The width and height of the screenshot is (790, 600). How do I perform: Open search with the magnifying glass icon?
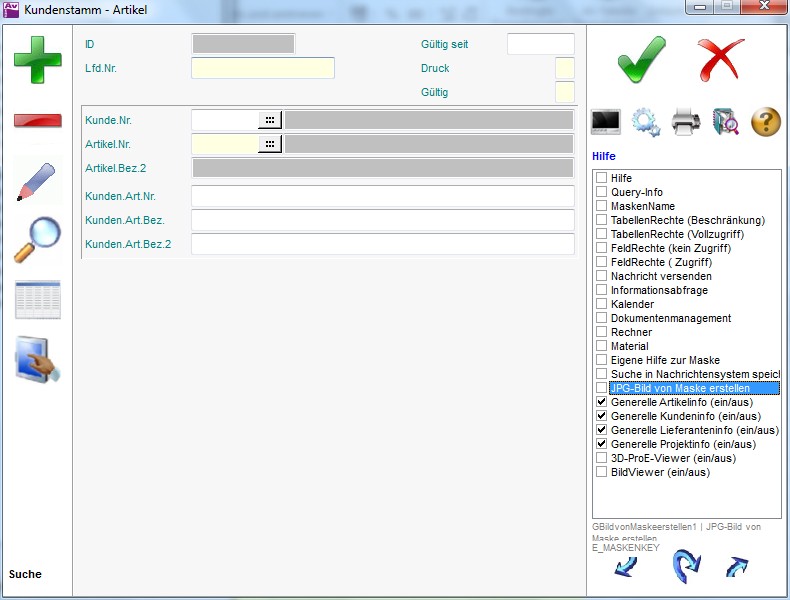(37, 240)
